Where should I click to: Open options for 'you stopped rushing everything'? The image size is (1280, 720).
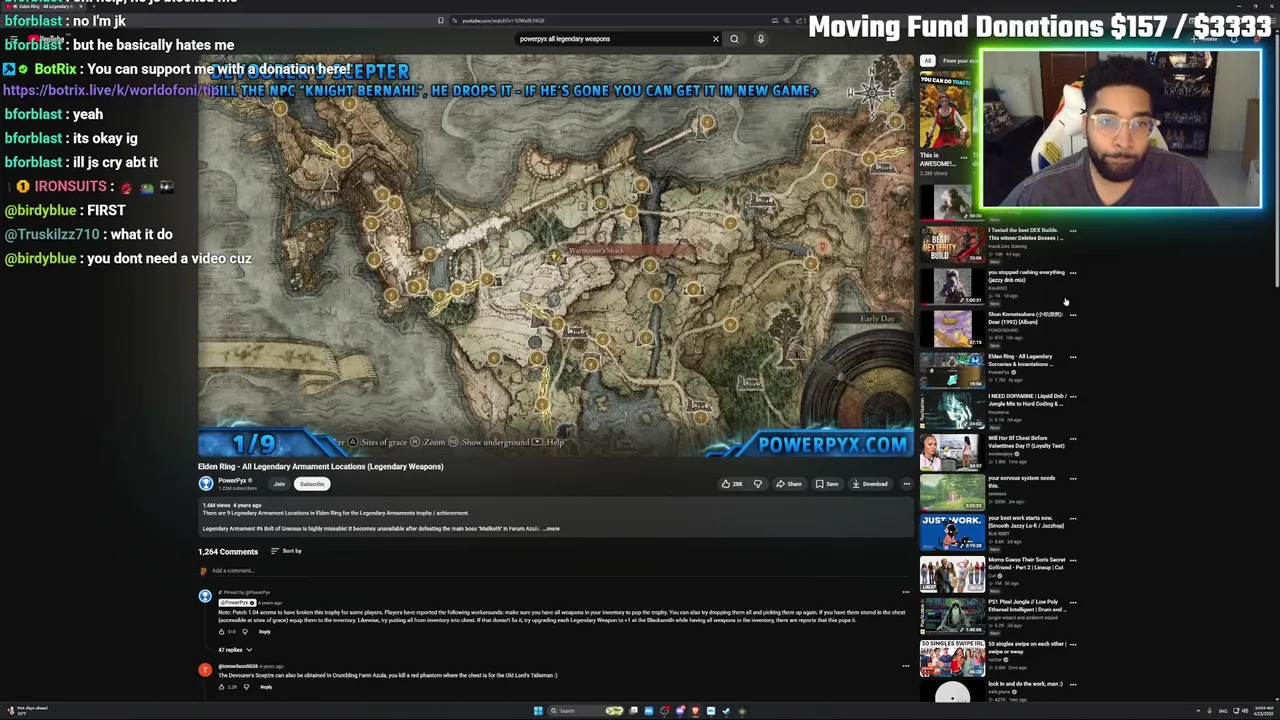point(1073,273)
